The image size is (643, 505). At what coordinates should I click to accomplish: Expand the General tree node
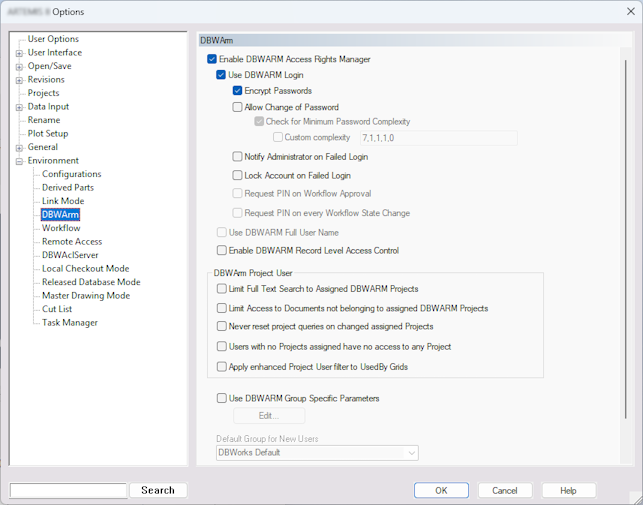[x=19, y=148]
